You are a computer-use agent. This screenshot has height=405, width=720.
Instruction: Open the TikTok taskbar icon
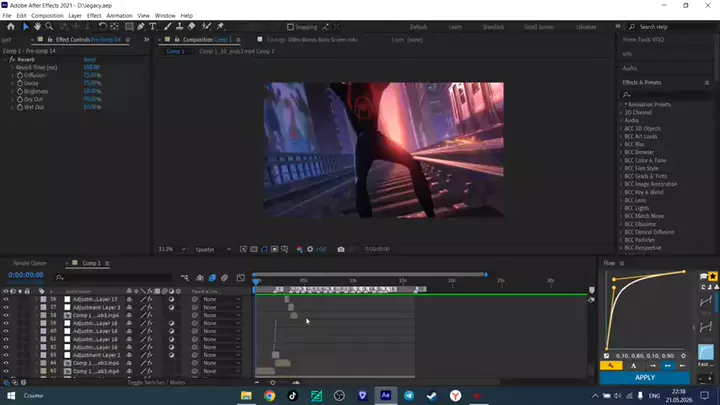(x=292, y=395)
